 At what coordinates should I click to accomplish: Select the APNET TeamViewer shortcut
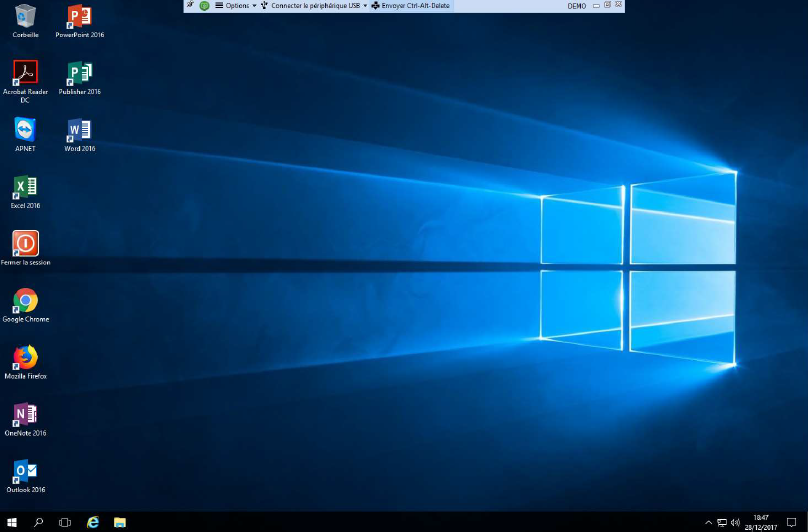[x=25, y=134]
